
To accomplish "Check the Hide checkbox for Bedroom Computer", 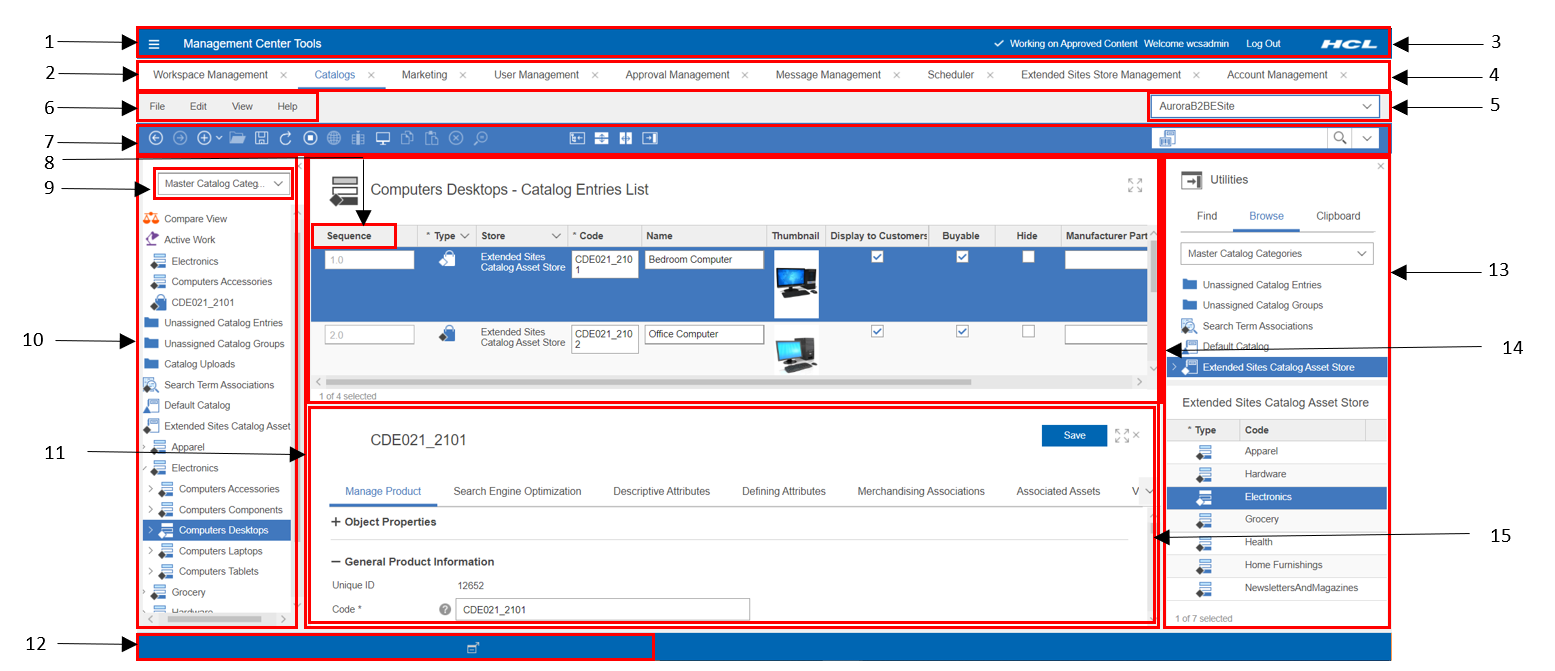I will click(1028, 257).
